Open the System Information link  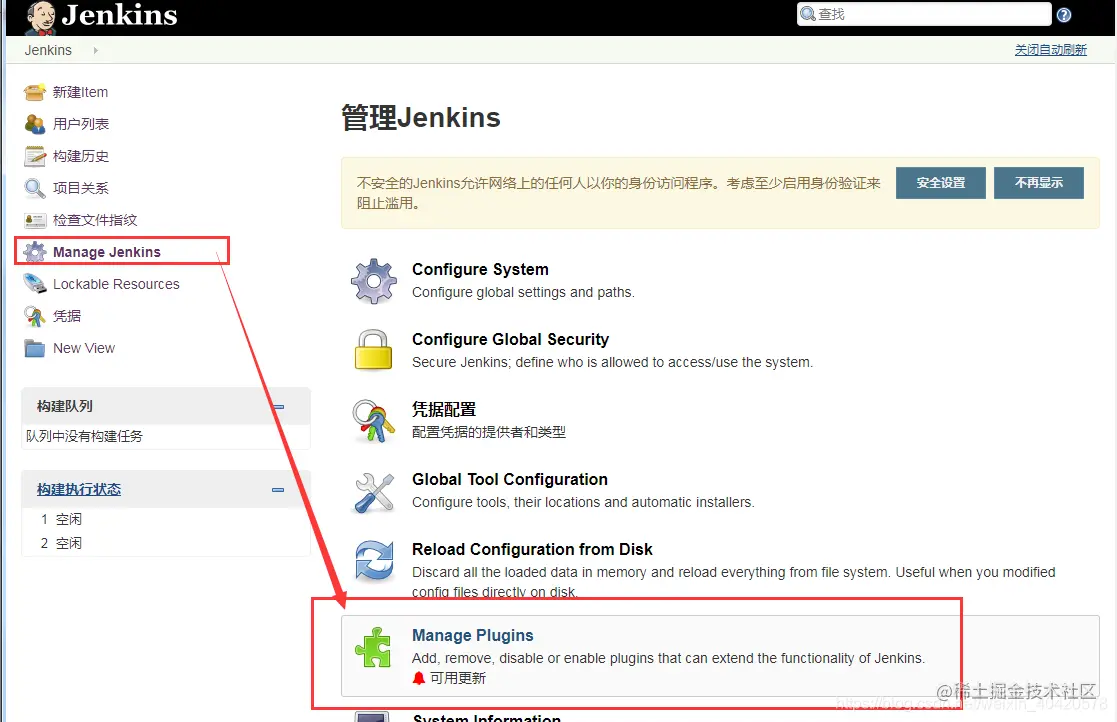(487, 717)
